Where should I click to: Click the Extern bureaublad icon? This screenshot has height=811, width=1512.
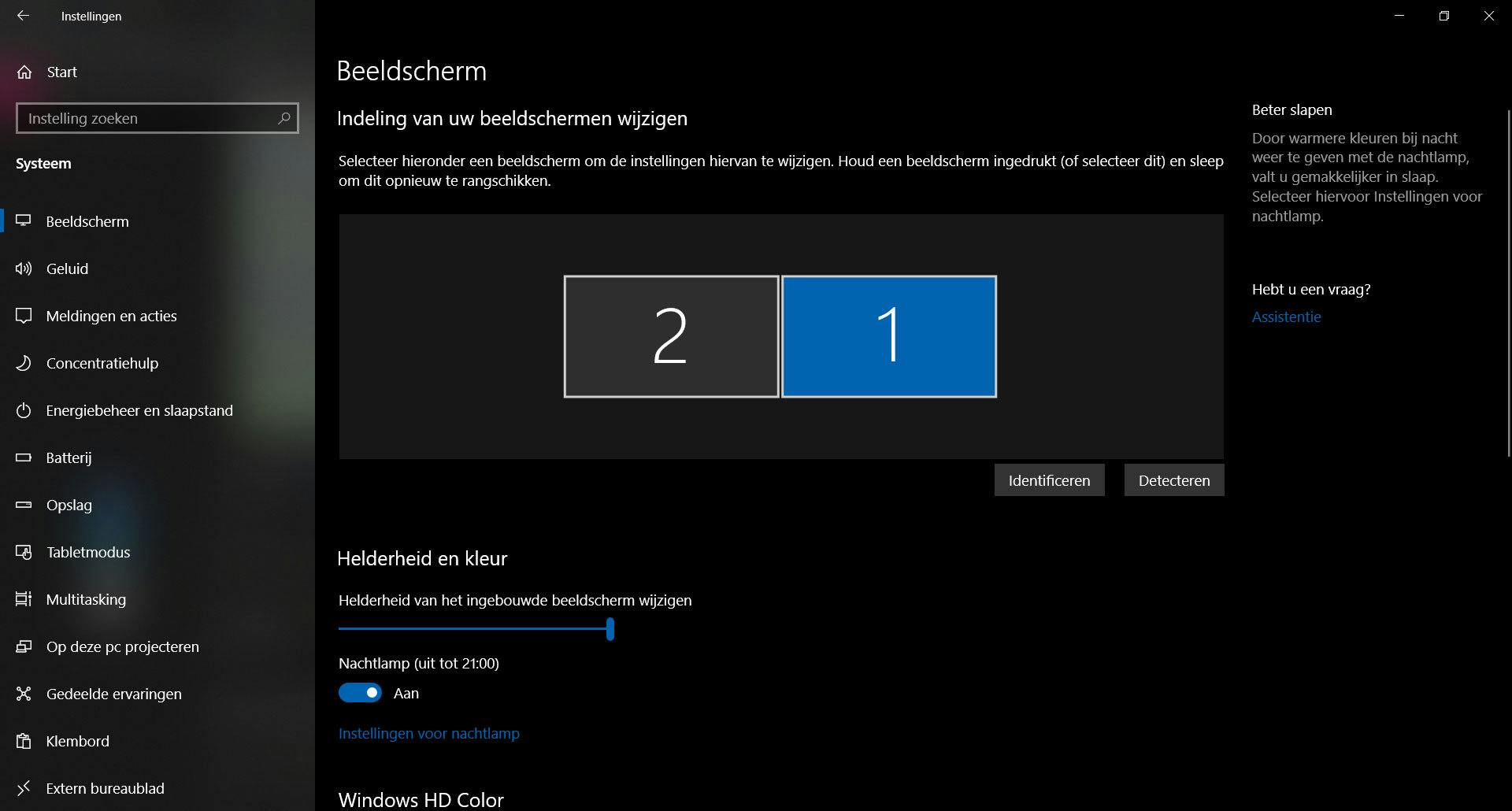click(x=24, y=788)
